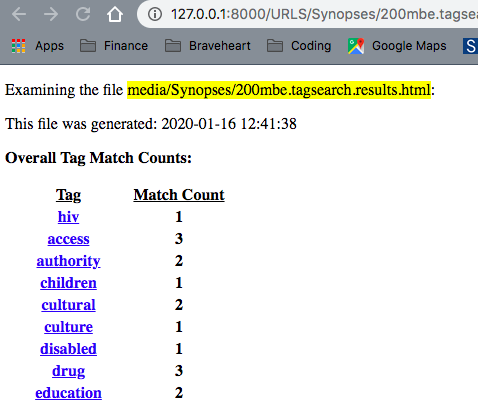View site information icon in address bar
Image resolution: width=478 pixels, height=401 pixels.
click(155, 14)
